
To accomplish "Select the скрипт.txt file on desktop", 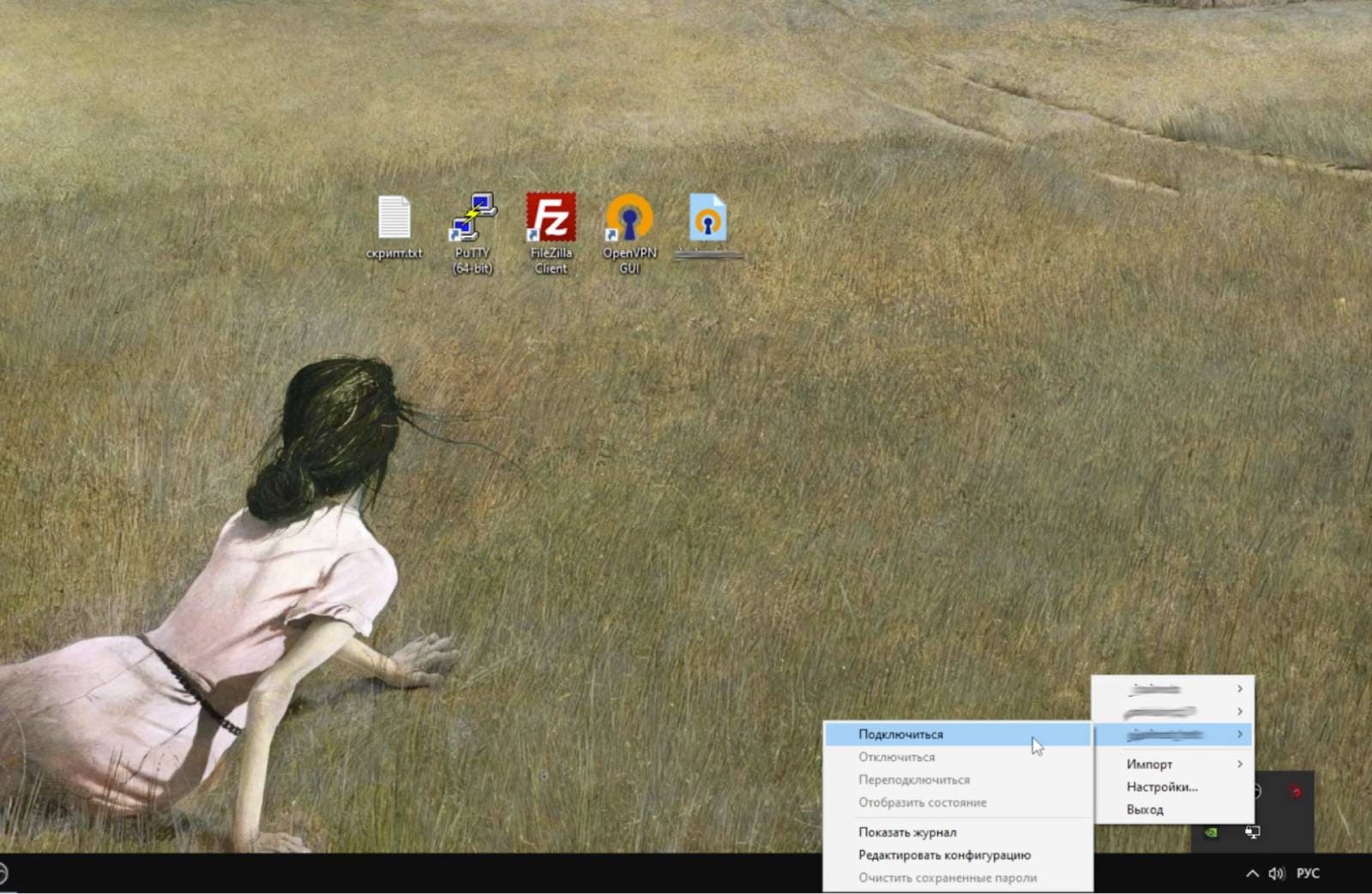I will [394, 227].
